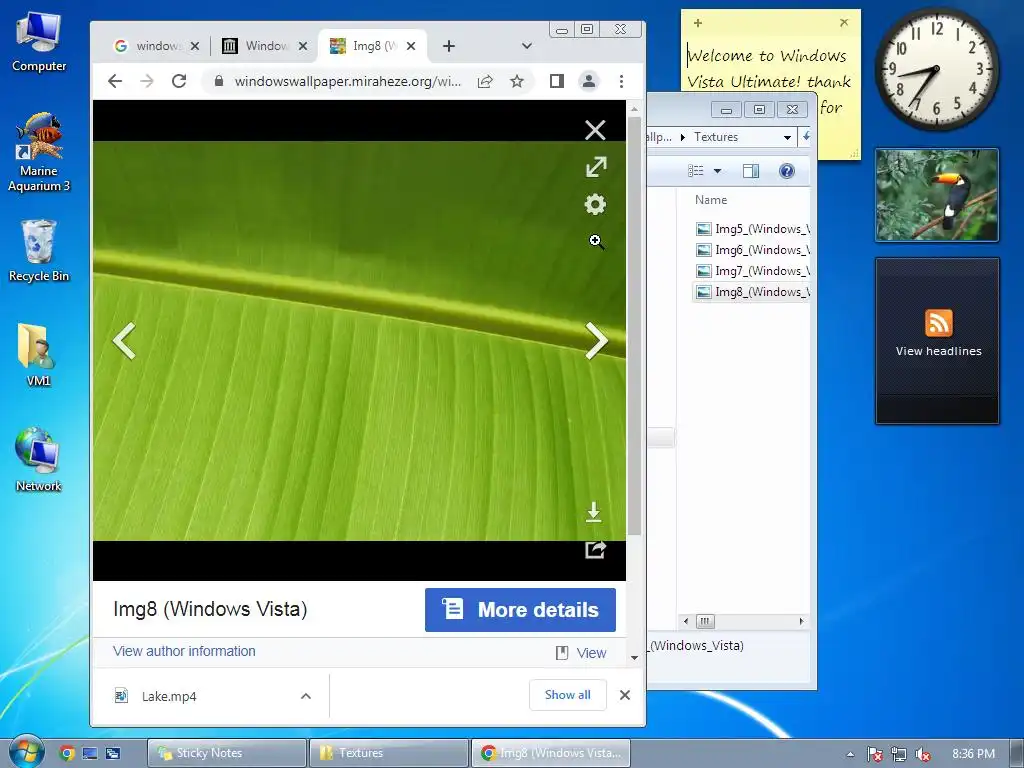Click Sticky Notes taskbar button

coord(227,753)
